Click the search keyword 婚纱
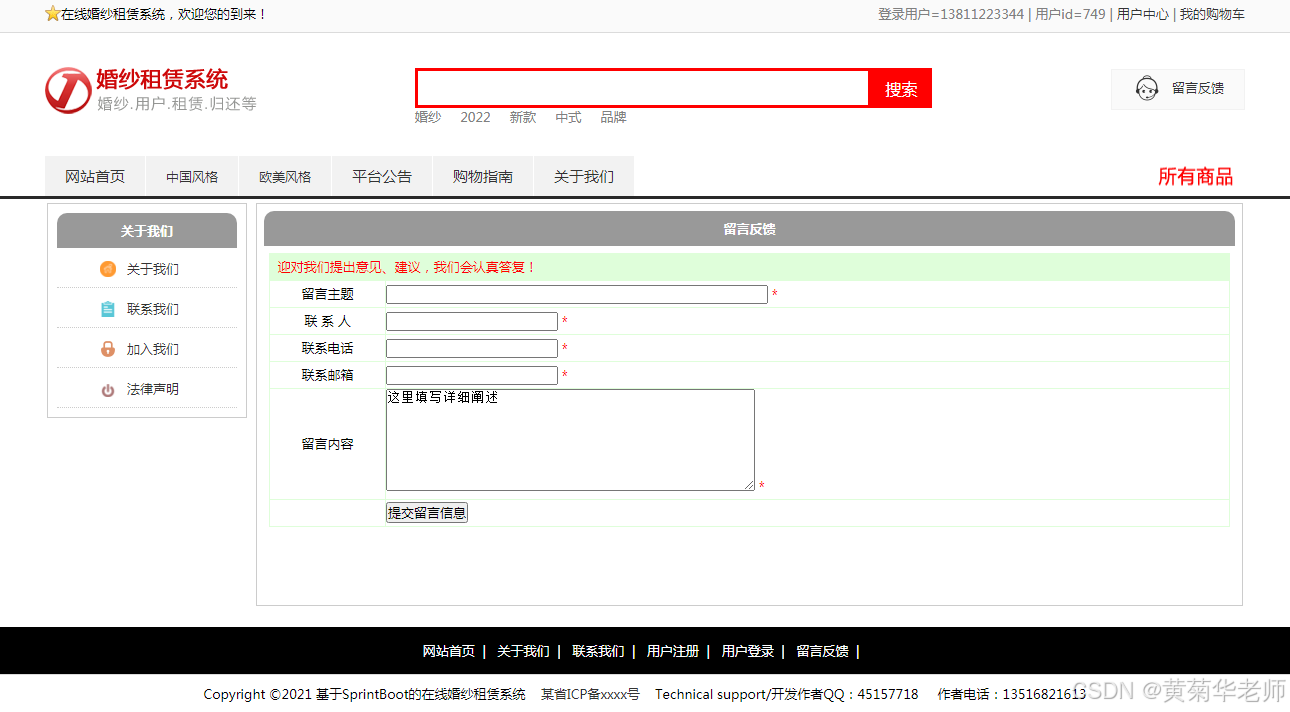Screen dimensions: 1290x712 pos(428,117)
